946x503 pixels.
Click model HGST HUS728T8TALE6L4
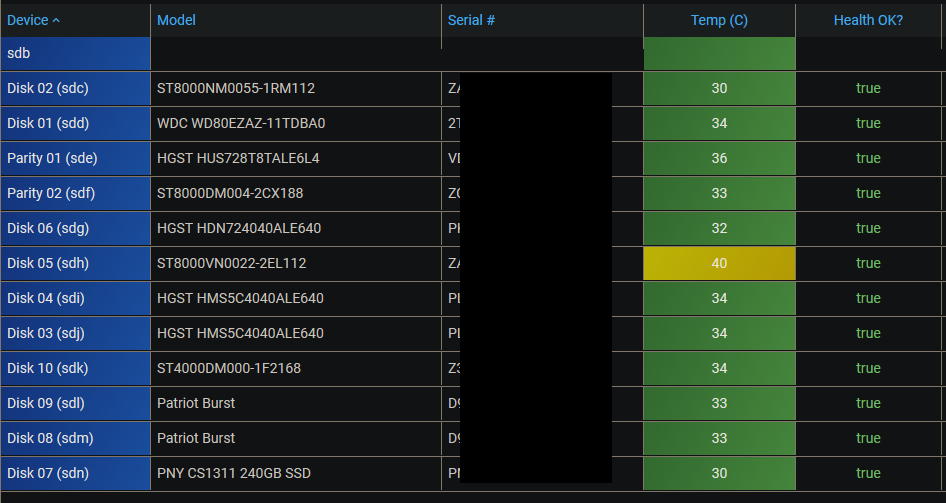238,158
